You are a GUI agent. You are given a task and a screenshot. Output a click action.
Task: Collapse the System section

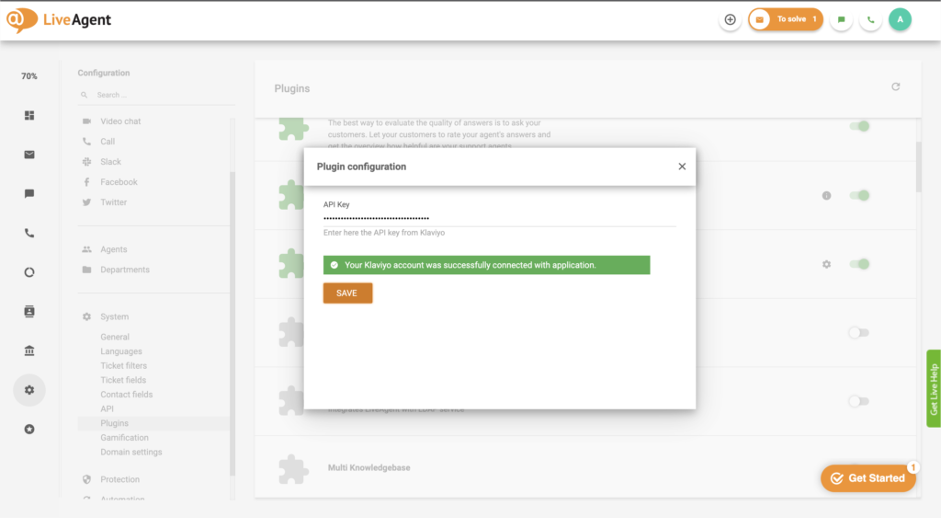(114, 316)
